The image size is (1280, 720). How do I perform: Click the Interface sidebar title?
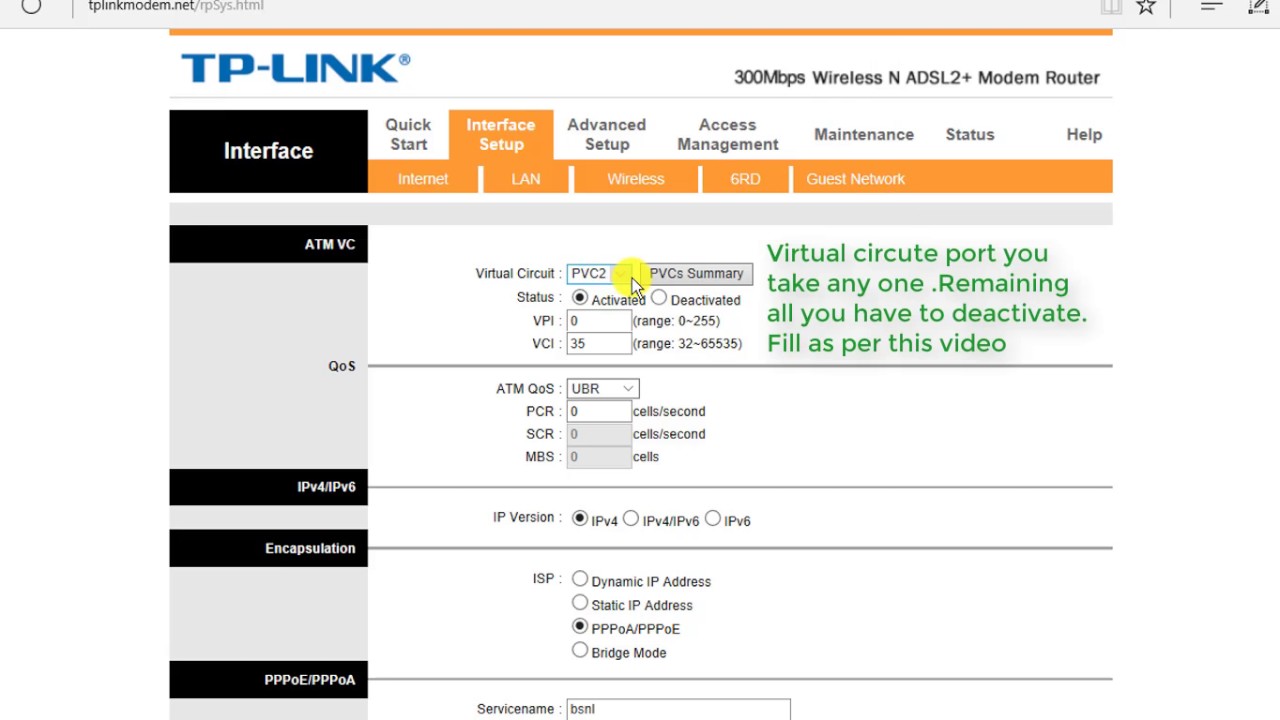click(268, 151)
